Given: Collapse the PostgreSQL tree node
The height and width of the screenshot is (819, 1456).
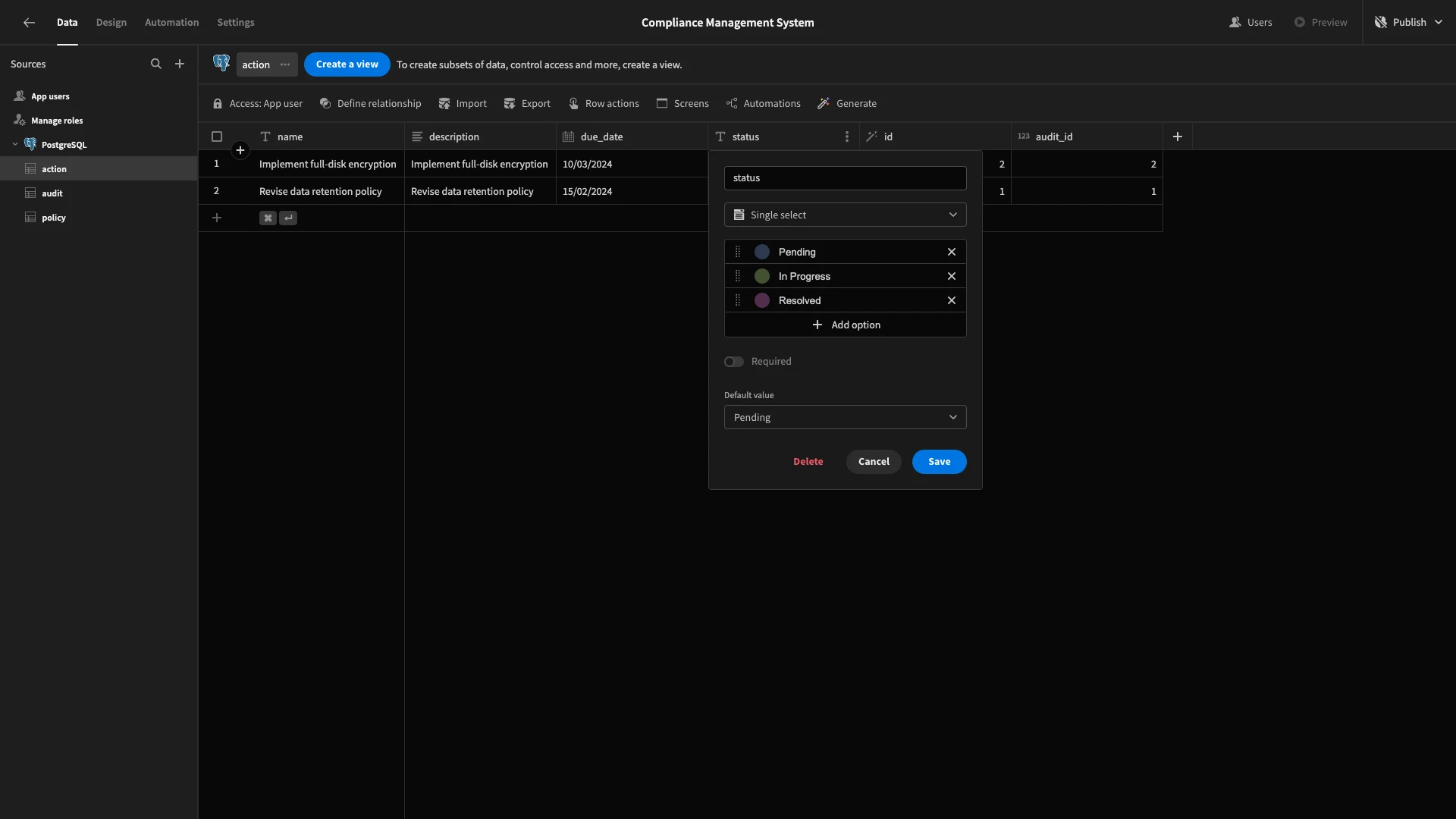Looking at the screenshot, I should (15, 145).
